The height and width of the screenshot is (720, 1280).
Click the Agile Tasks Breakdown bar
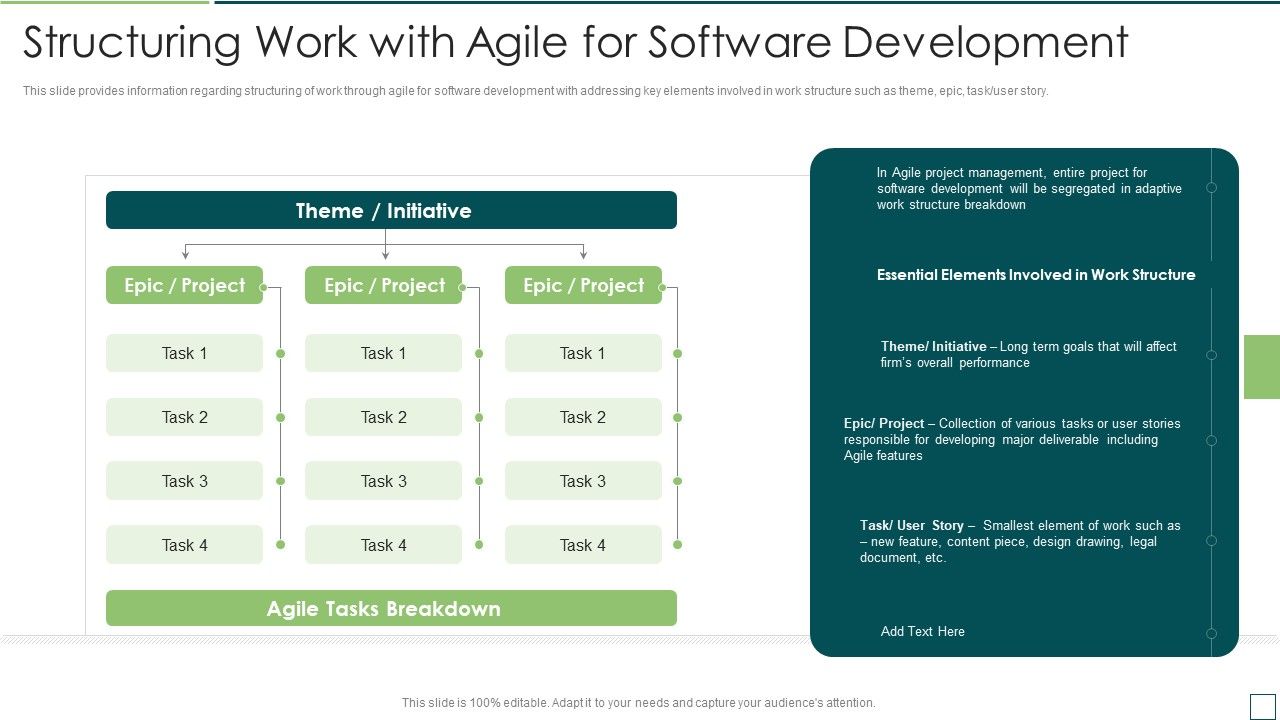(x=391, y=608)
